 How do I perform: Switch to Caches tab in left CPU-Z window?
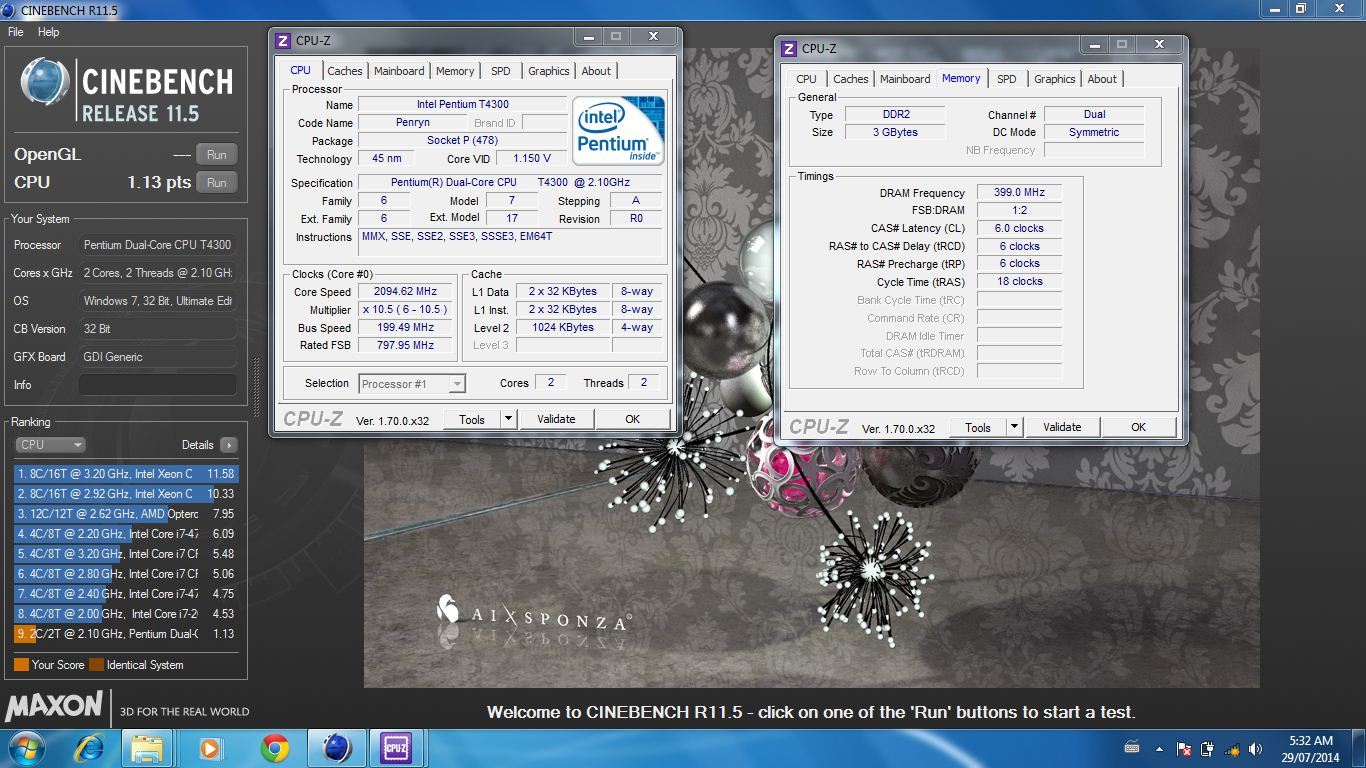(345, 71)
